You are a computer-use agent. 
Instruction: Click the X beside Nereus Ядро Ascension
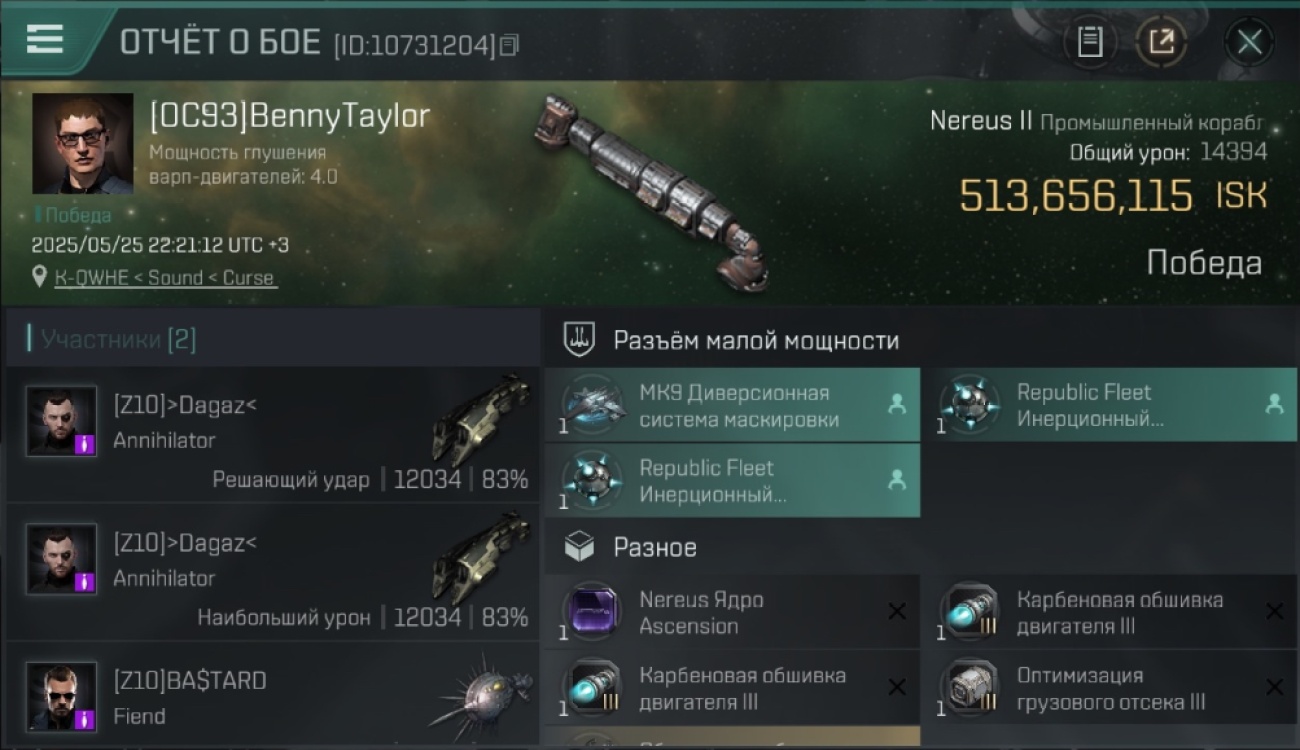click(x=897, y=612)
